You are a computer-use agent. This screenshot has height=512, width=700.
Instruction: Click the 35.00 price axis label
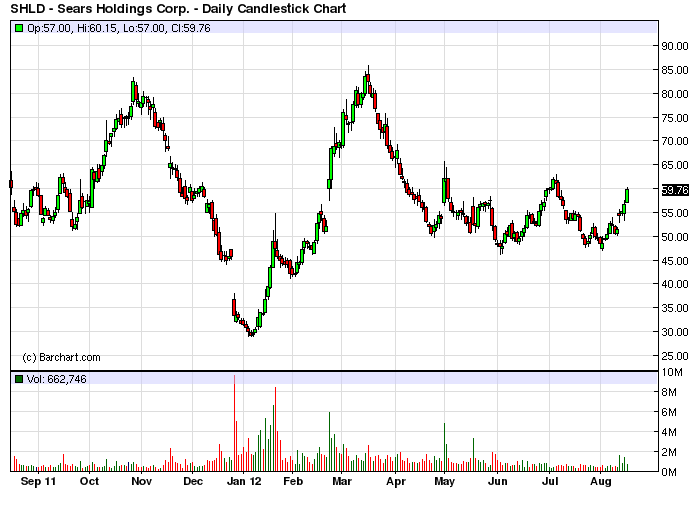[675, 308]
